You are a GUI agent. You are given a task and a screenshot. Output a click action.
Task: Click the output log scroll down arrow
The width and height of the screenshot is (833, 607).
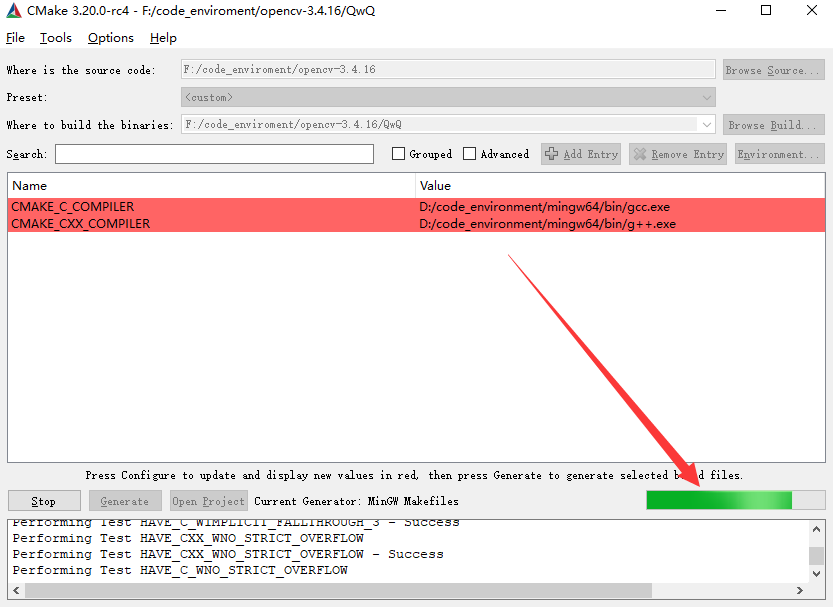[x=817, y=574]
